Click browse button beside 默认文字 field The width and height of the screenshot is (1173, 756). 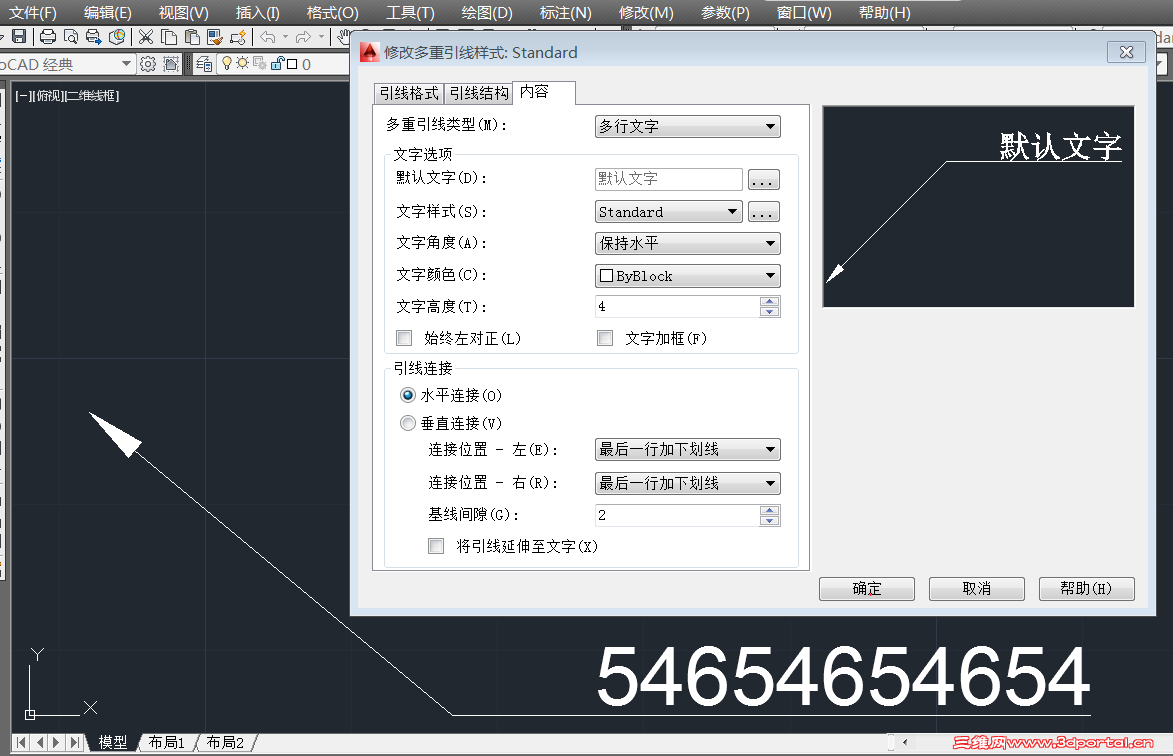763,179
